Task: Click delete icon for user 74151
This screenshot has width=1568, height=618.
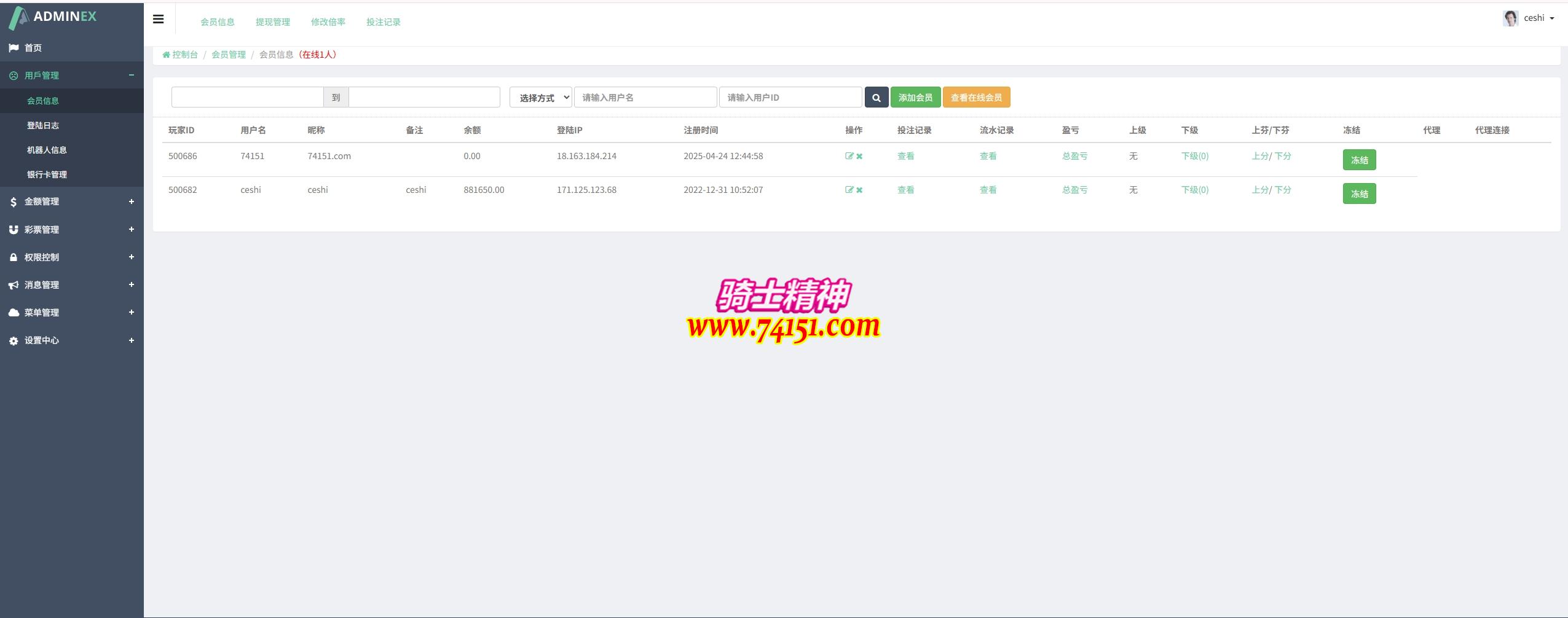Action: (859, 156)
